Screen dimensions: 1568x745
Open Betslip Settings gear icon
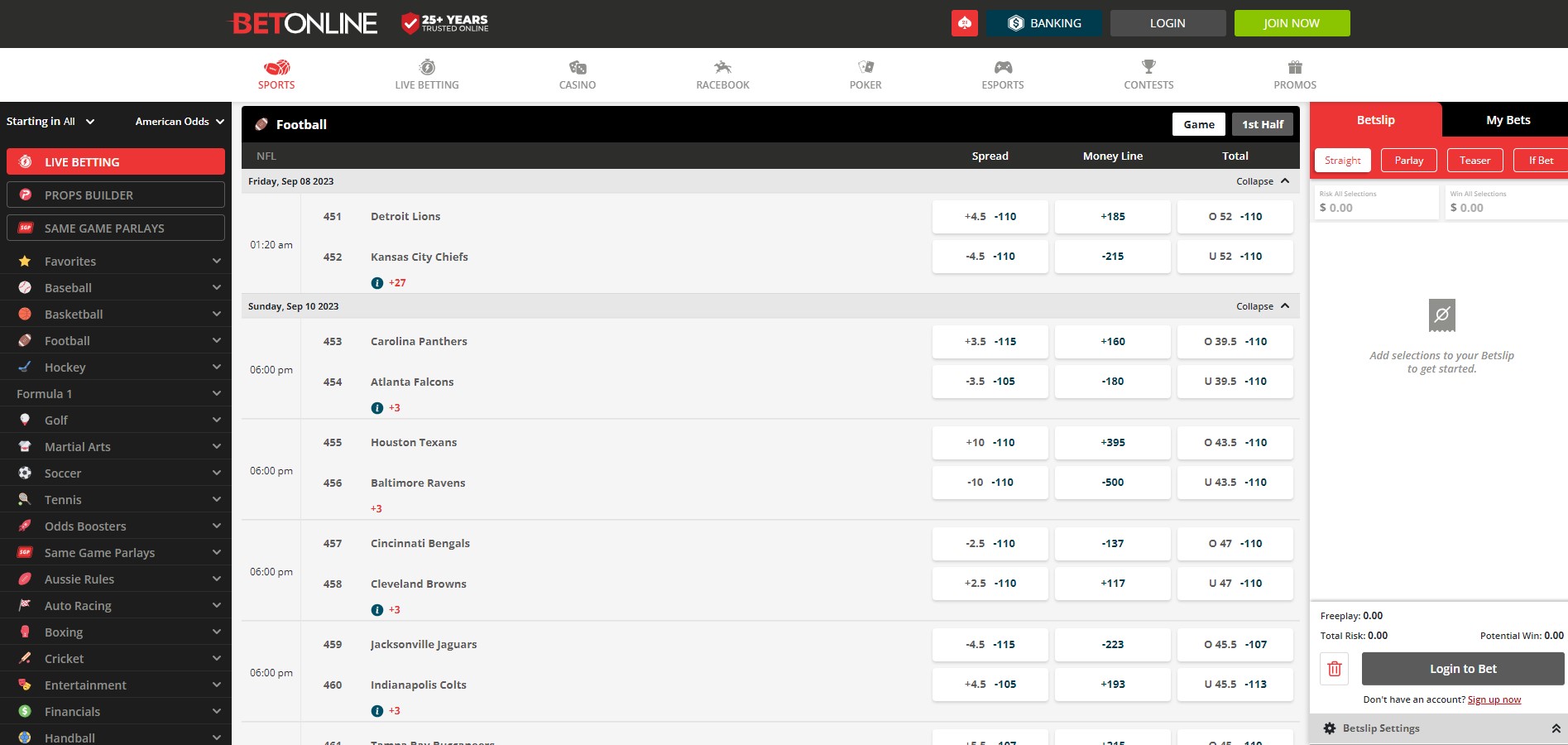point(1330,728)
